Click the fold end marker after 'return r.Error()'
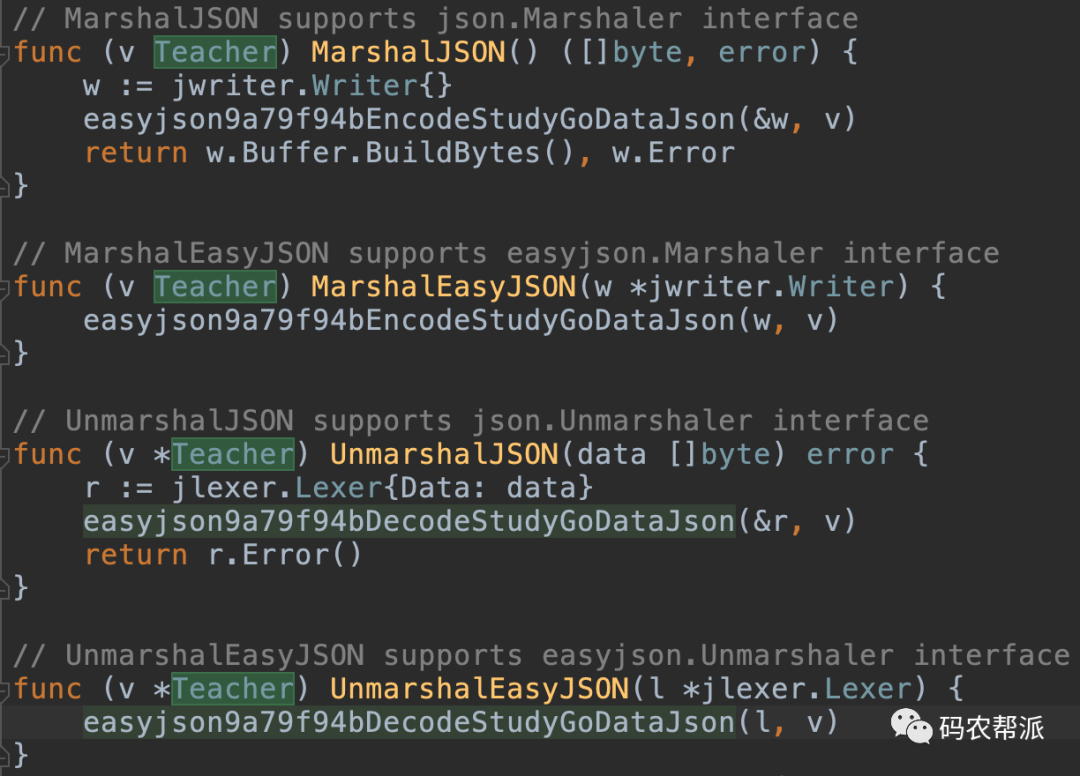The width and height of the screenshot is (1080, 776). pyautogui.click(x=3, y=589)
